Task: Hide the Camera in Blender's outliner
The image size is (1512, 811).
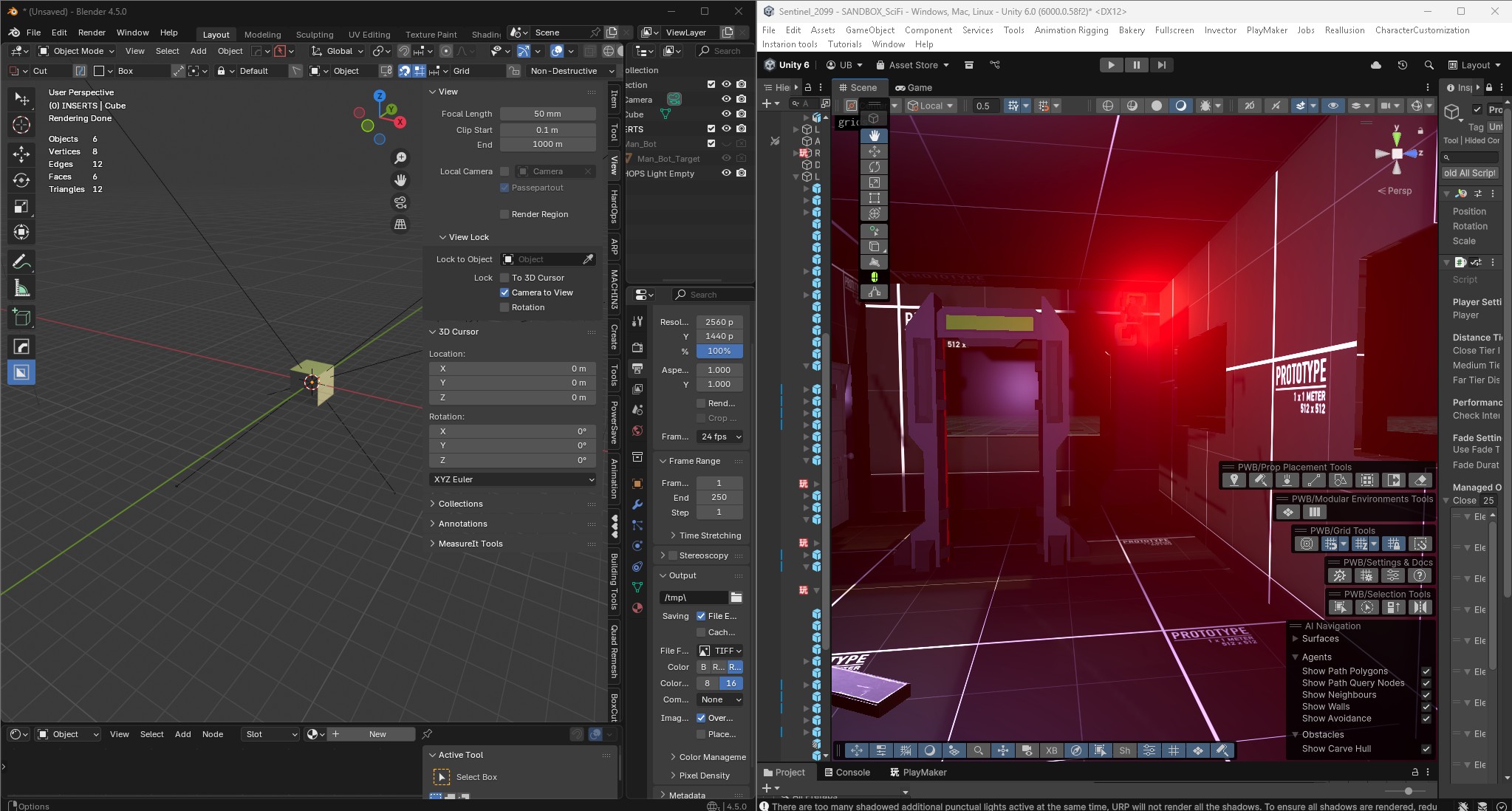Action: coord(725,99)
